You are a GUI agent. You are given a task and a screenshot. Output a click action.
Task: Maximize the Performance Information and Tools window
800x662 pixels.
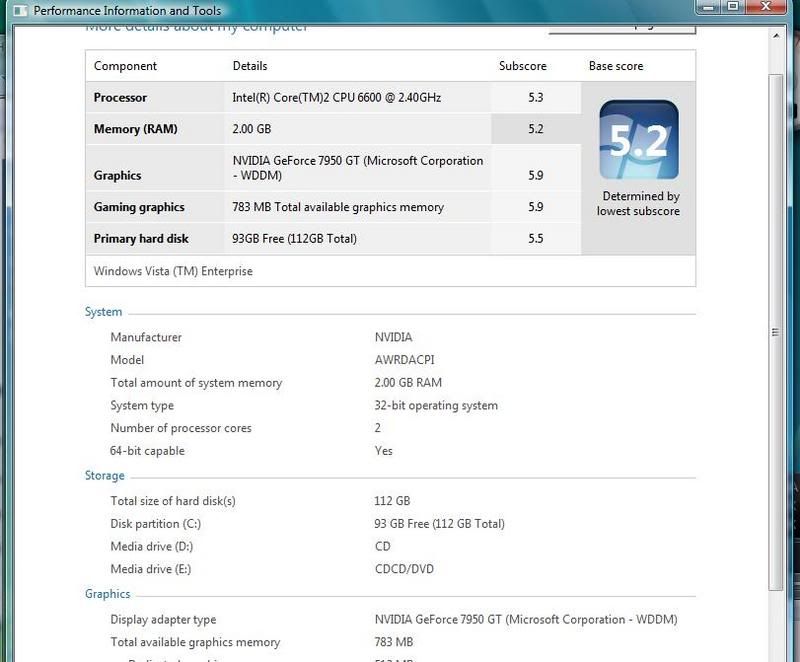click(733, 7)
